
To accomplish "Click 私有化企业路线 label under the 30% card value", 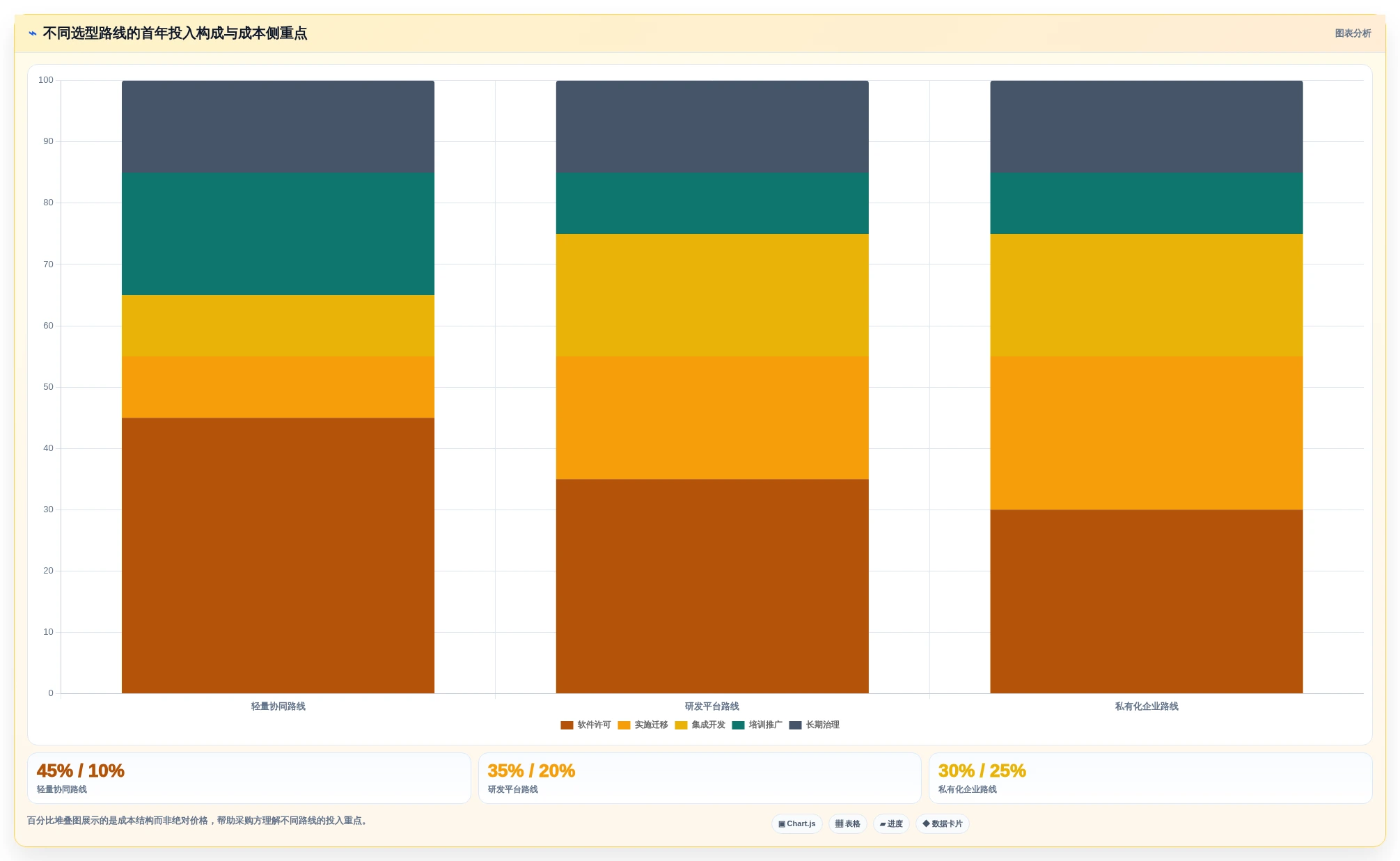I will coord(968,789).
